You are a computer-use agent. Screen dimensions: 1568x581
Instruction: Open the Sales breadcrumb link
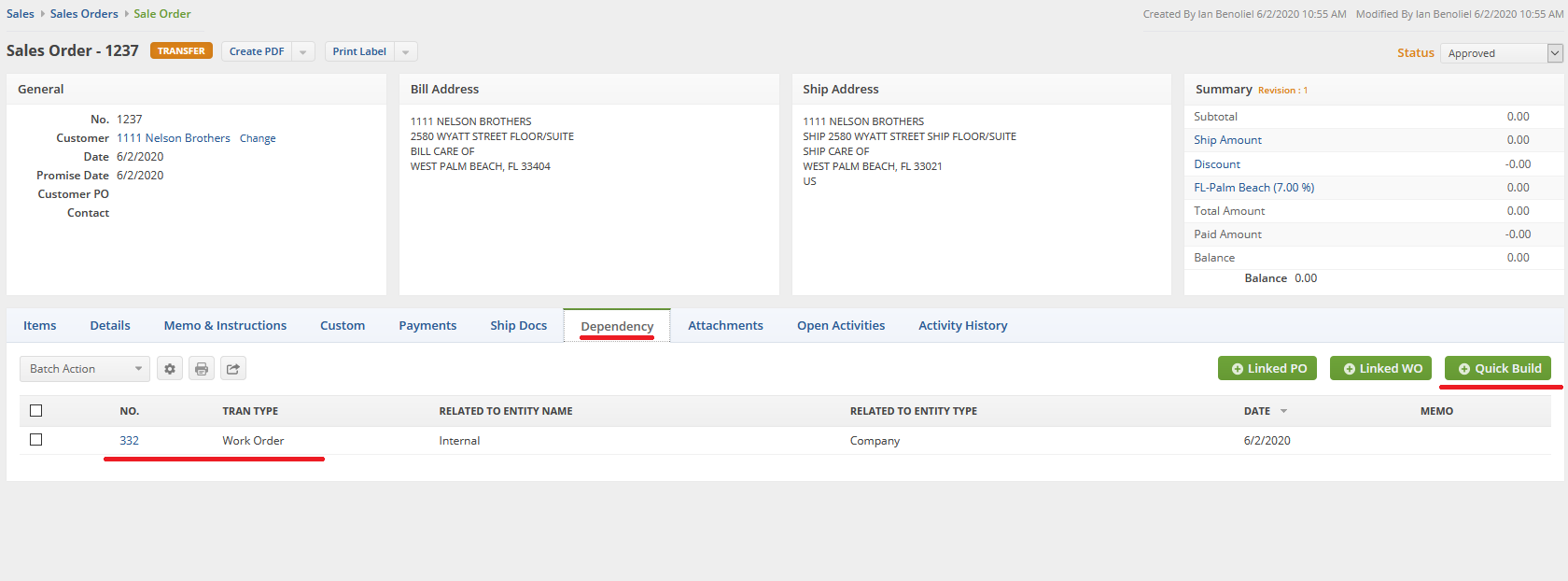(x=21, y=14)
